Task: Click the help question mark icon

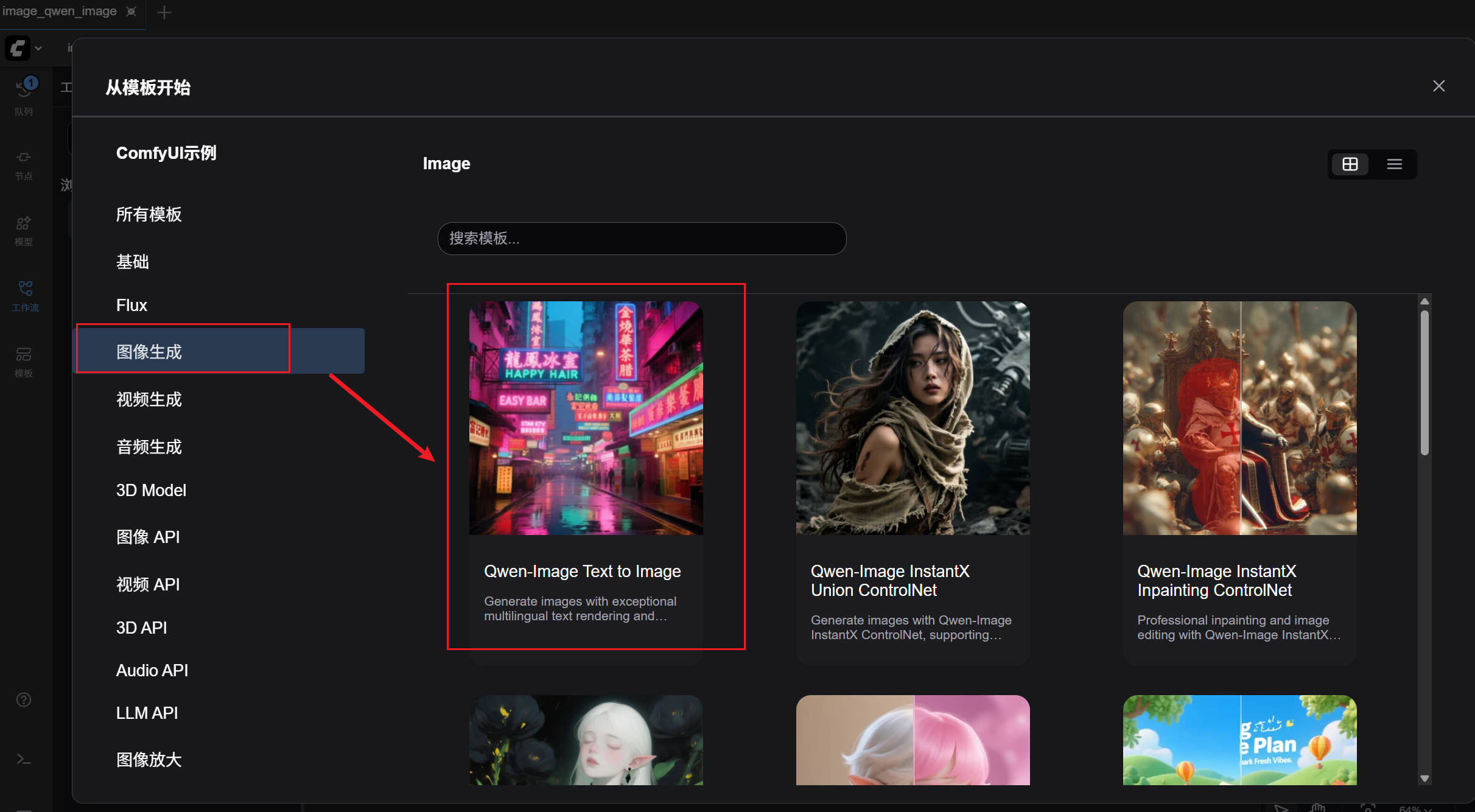Action: pos(24,699)
